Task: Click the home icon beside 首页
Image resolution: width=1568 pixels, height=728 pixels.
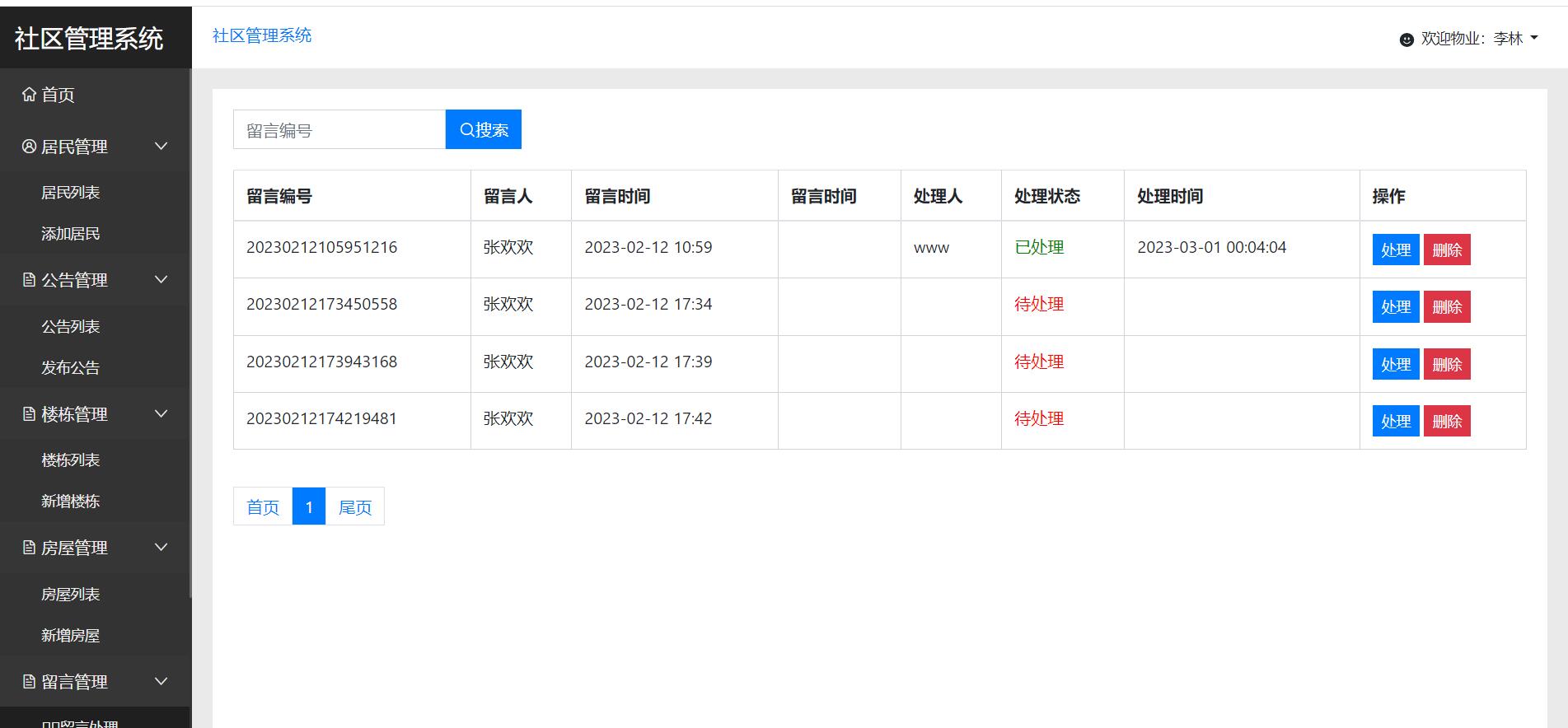Action: [29, 94]
